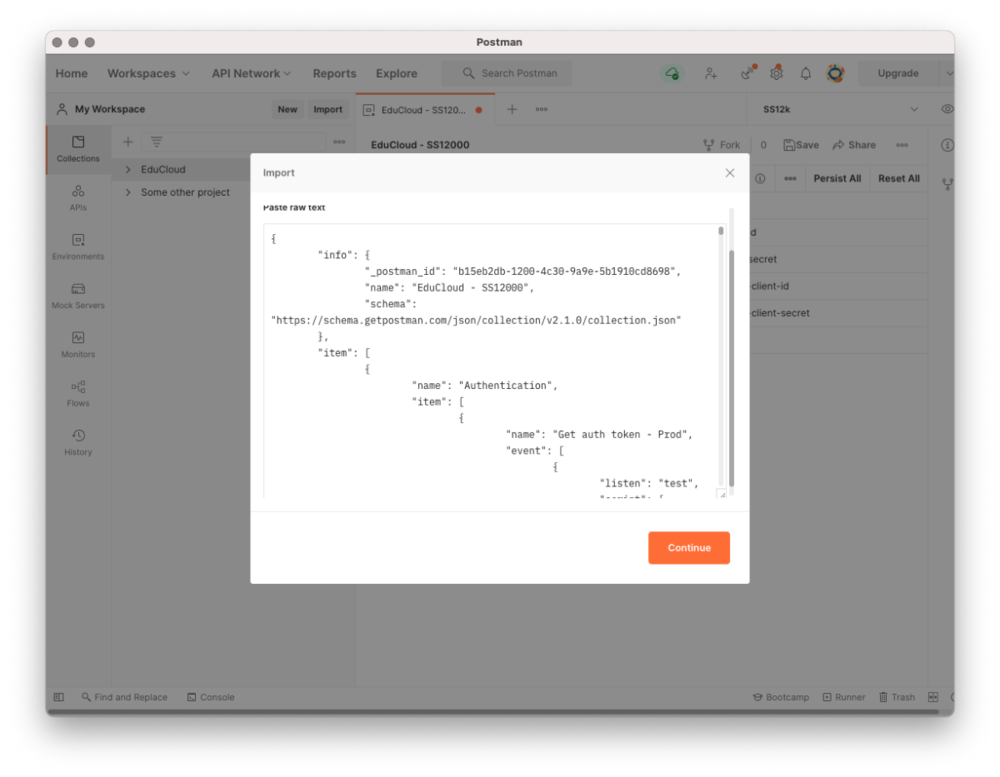Expand the Some other project collection
The image size is (1000, 777).
[128, 192]
